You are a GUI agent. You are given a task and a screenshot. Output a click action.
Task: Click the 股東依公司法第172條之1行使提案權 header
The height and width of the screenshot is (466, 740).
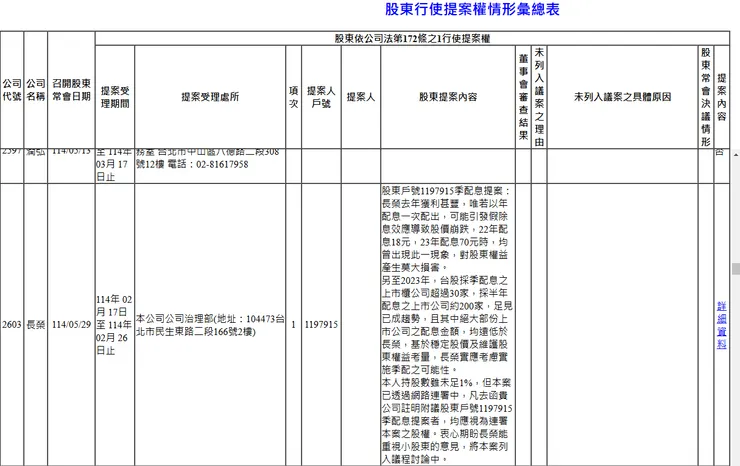click(x=412, y=38)
